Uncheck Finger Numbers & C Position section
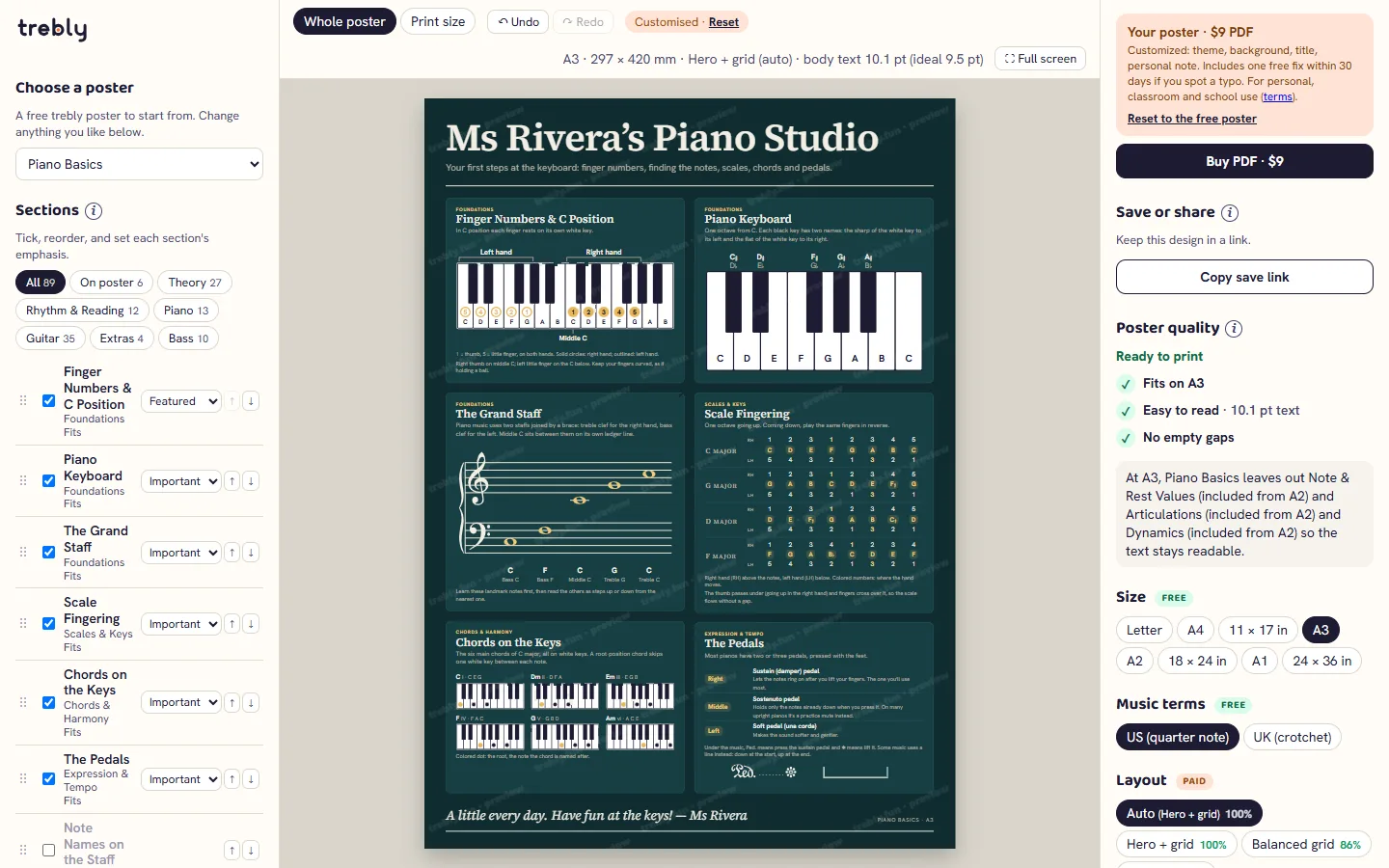The height and width of the screenshot is (868, 1389). 48,401
